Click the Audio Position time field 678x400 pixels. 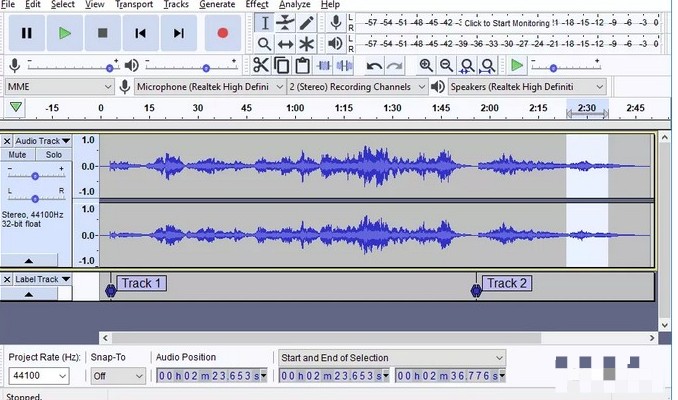pyautogui.click(x=211, y=376)
